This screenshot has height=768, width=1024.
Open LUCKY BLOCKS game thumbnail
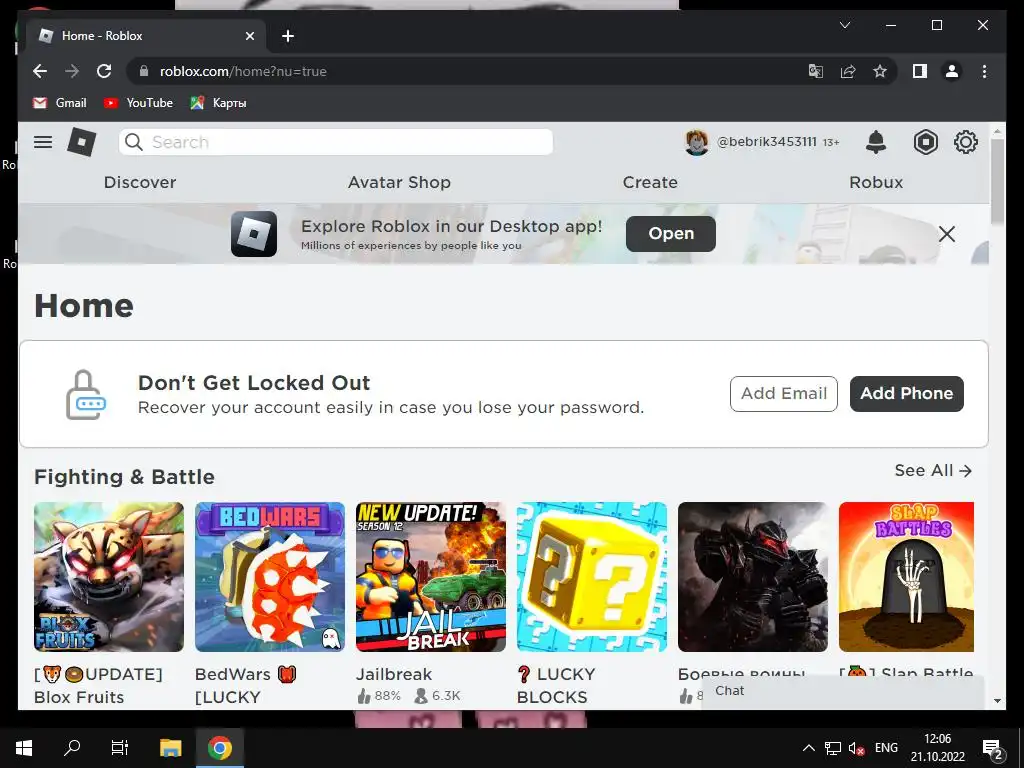(592, 577)
